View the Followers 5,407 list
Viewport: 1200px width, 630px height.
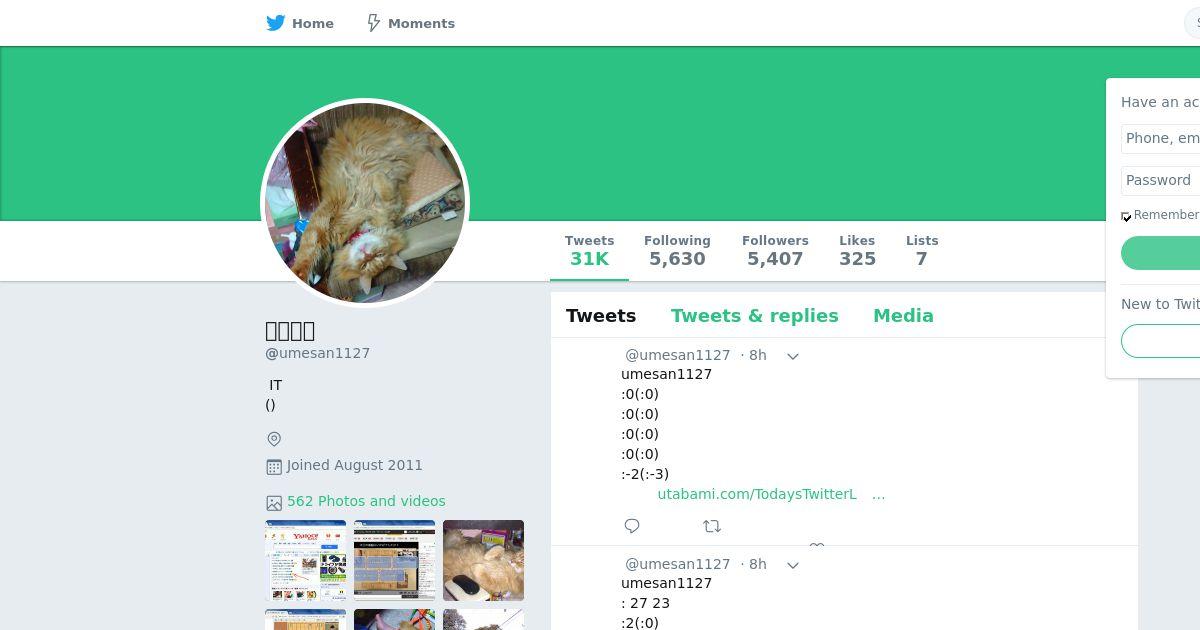[x=775, y=250]
